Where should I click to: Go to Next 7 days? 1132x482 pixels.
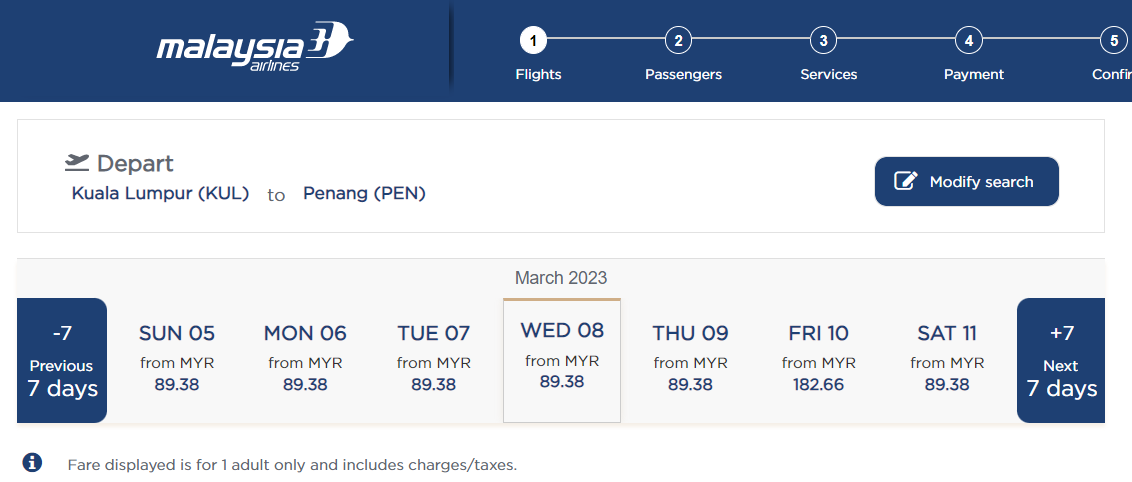(1061, 360)
